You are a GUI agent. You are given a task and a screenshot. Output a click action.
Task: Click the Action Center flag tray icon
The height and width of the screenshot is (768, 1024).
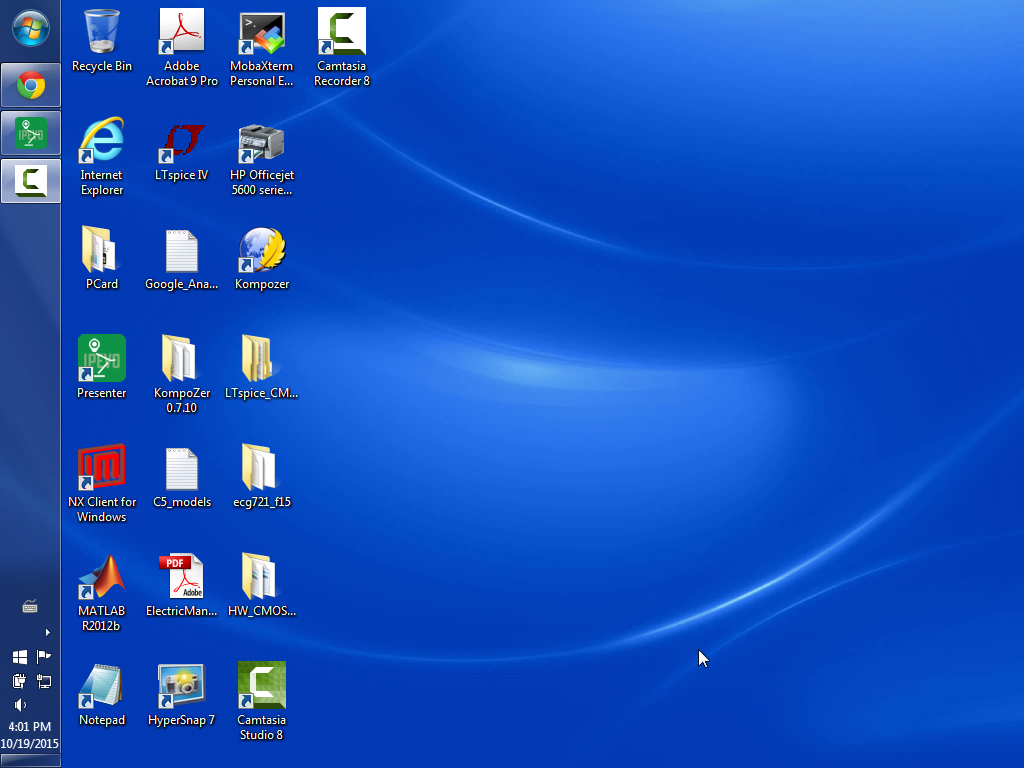pyautogui.click(x=43, y=657)
